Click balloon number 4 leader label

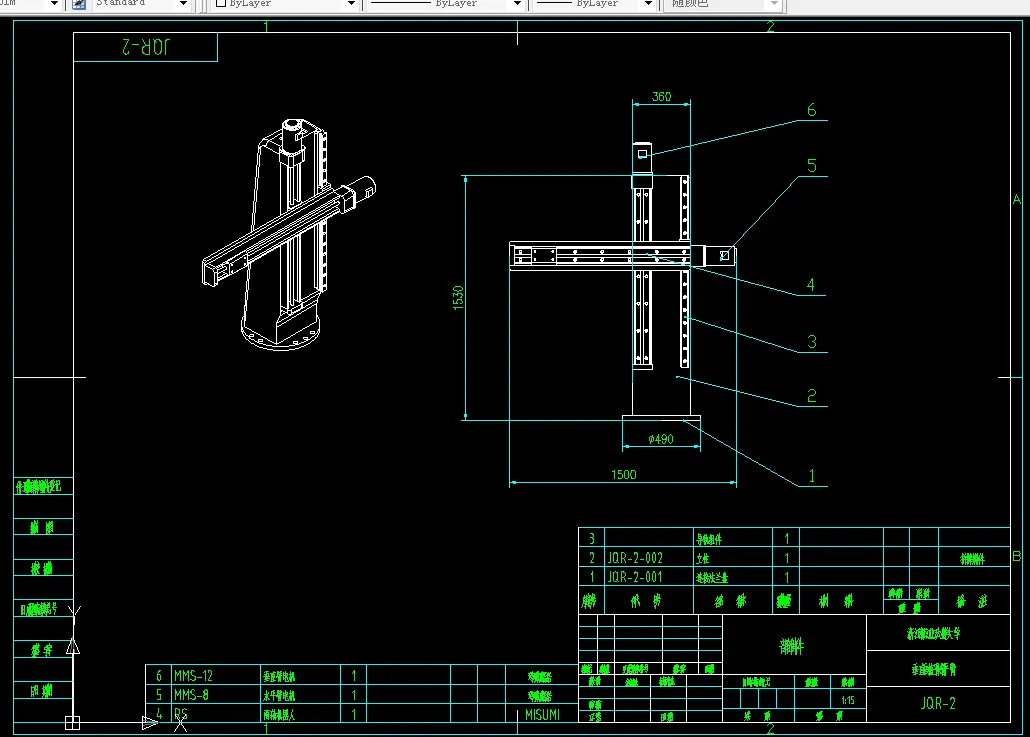pos(811,284)
